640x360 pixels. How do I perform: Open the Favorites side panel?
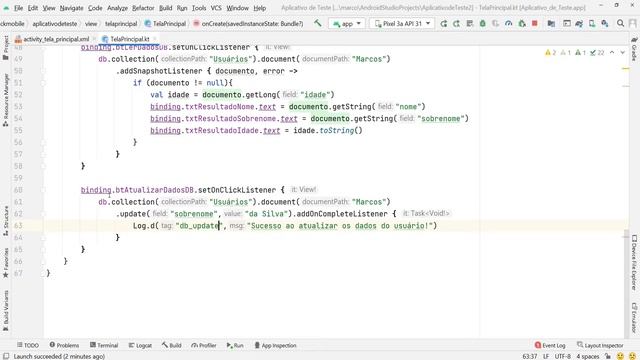[x=6, y=263]
